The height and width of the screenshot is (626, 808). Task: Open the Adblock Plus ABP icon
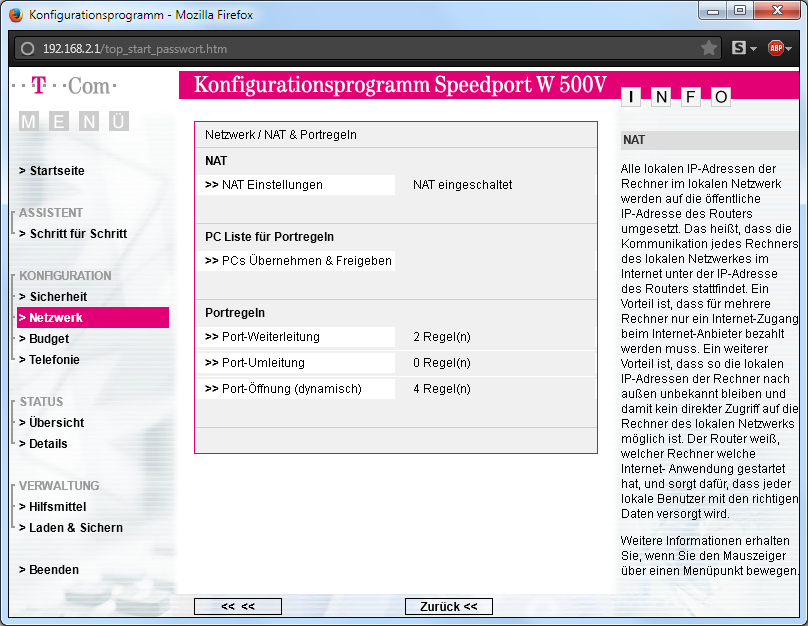coord(776,48)
